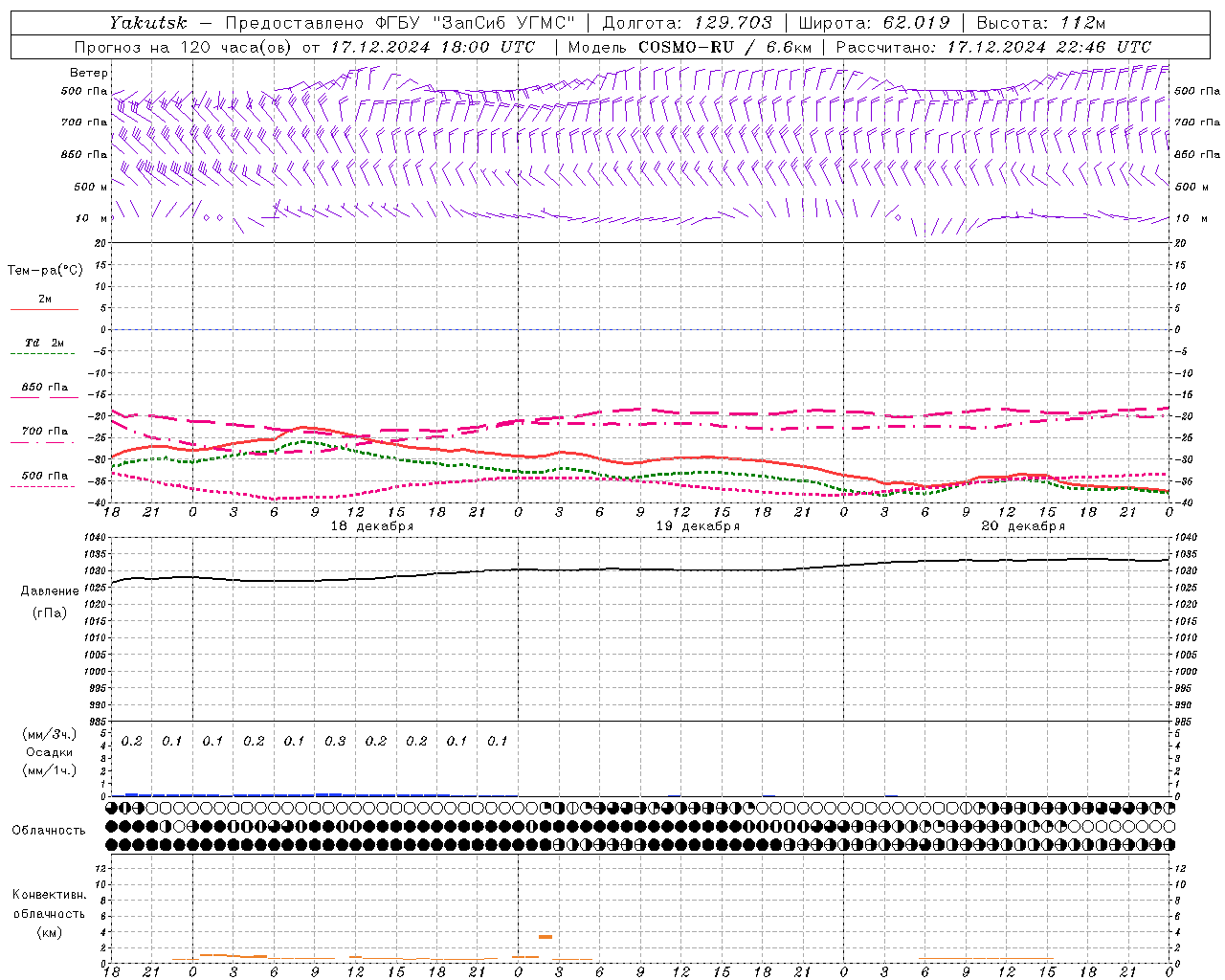Click the 0.3 precipitation amount value

335,741
